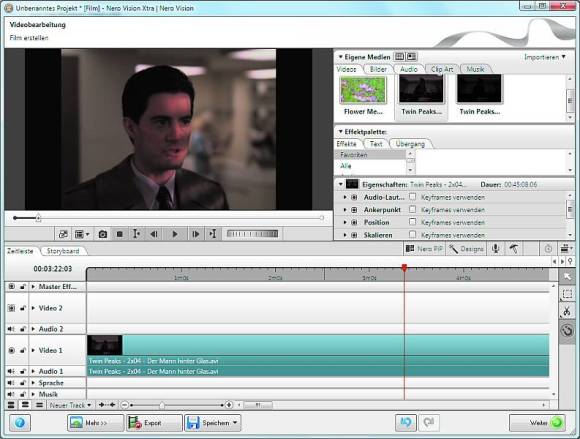The width and height of the screenshot is (580, 439).
Task: Play the video preview
Action: point(175,234)
